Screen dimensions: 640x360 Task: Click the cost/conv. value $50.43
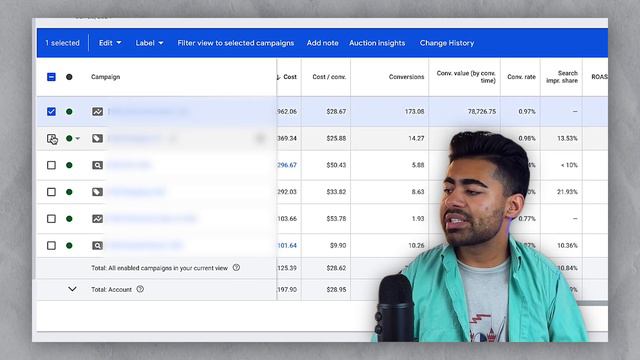336,165
